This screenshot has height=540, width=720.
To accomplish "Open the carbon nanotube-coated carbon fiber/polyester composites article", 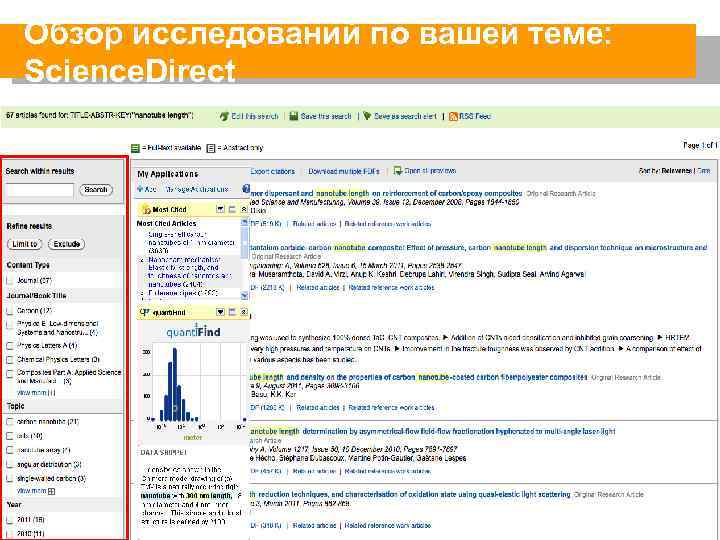I will pyautogui.click(x=419, y=377).
